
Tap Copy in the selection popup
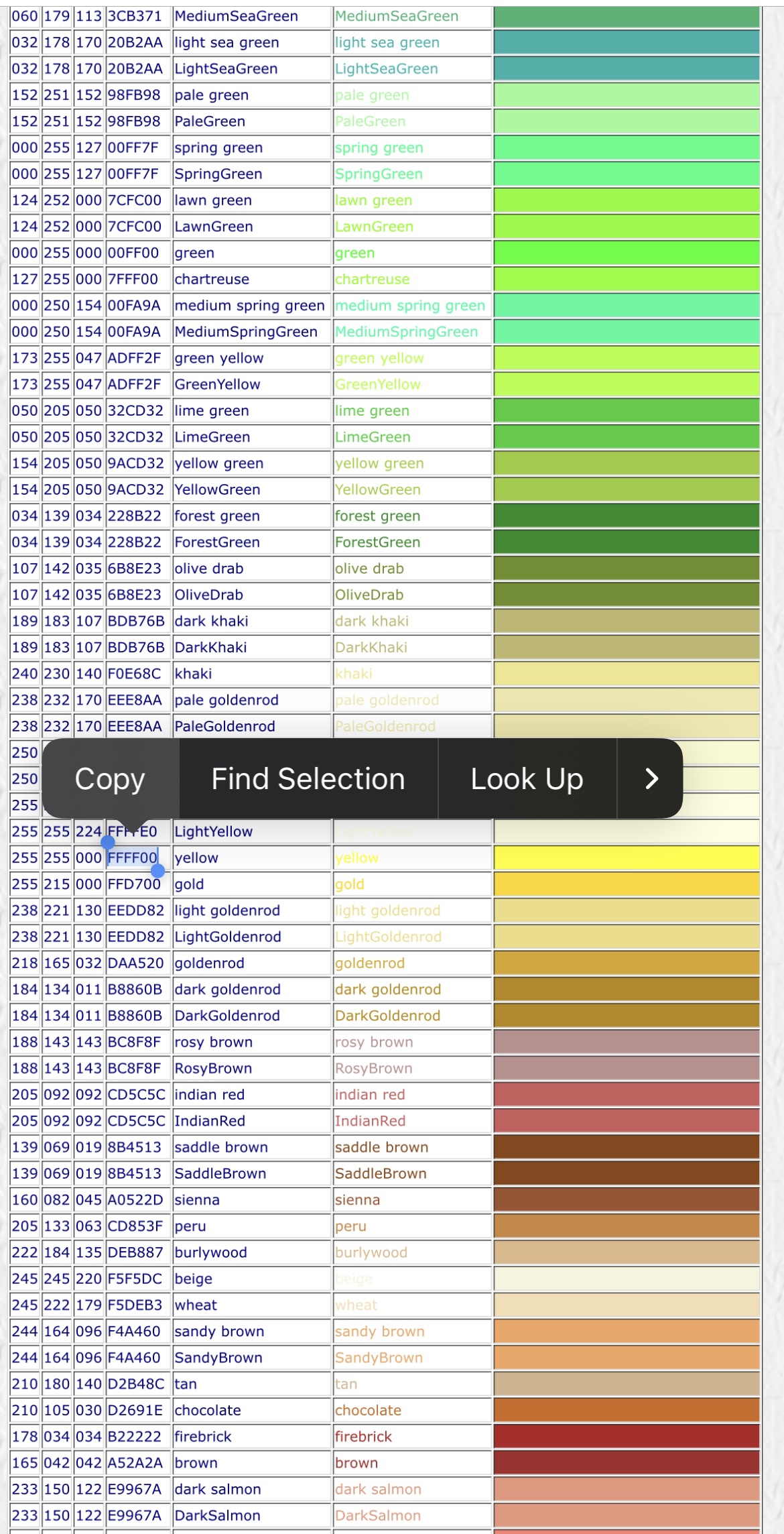(110, 778)
